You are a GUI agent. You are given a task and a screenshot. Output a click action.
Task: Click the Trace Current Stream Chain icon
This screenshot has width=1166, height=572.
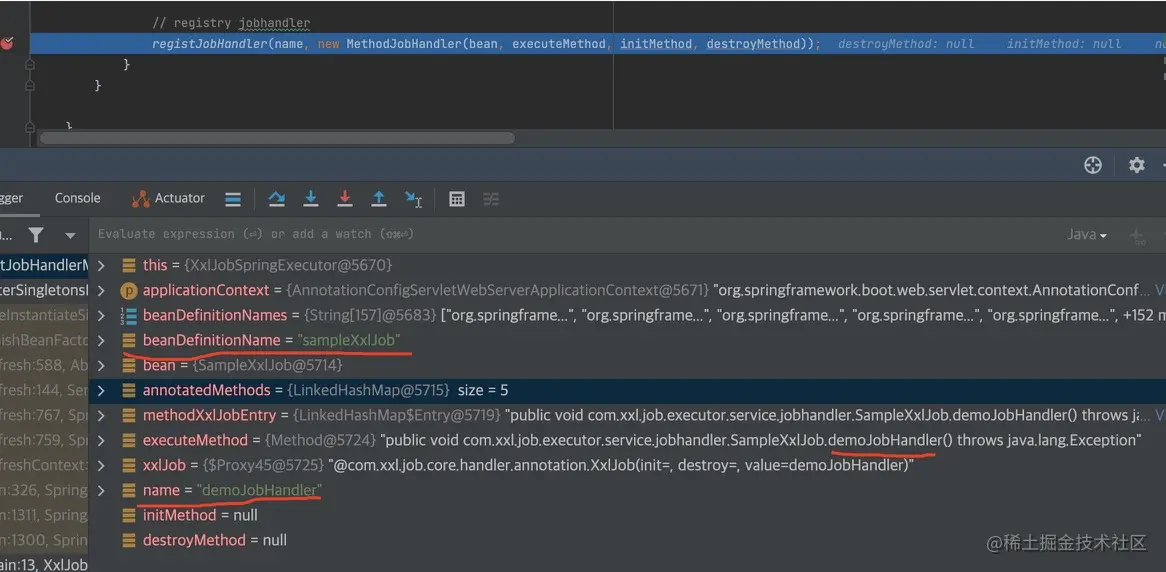coord(491,199)
